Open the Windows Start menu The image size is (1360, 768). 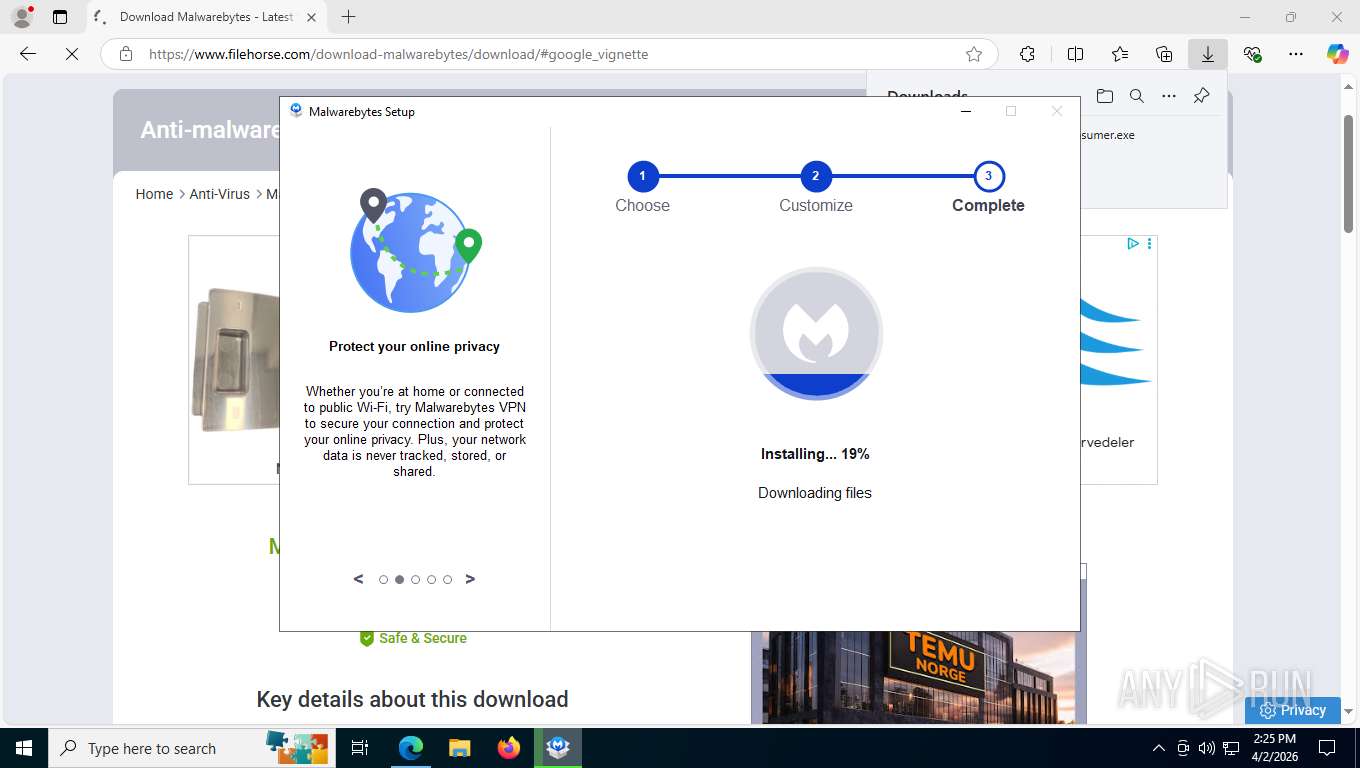pyautogui.click(x=23, y=748)
